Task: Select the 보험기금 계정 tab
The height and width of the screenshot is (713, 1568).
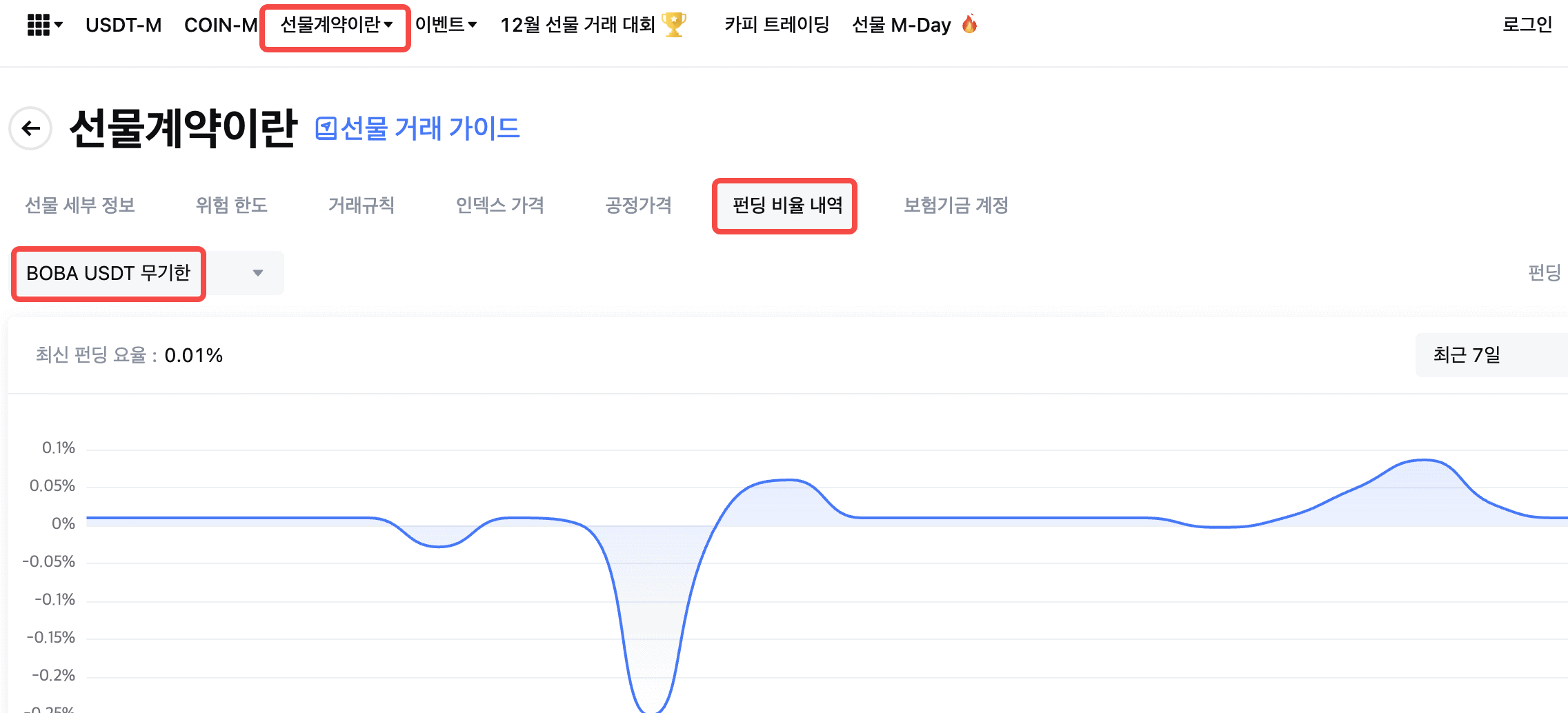Action: (956, 205)
